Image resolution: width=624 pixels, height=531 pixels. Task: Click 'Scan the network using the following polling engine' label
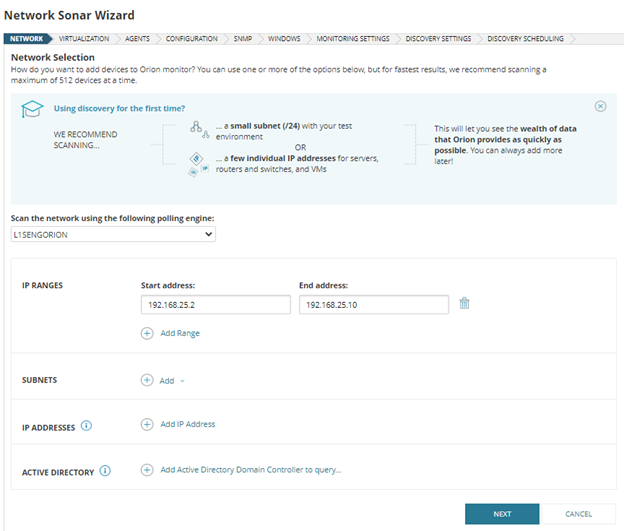tap(112, 218)
